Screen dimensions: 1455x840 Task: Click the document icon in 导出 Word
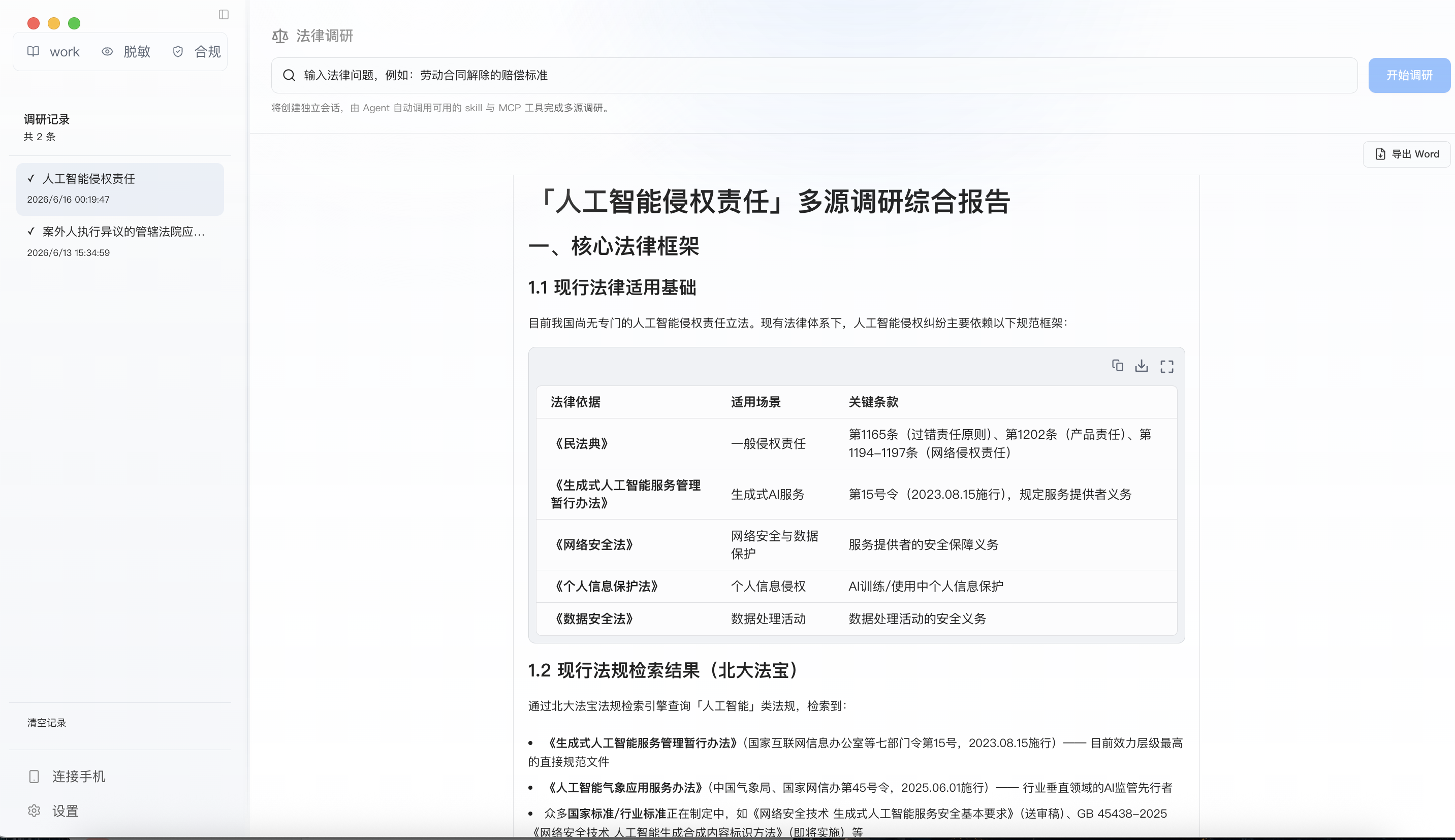(1380, 154)
